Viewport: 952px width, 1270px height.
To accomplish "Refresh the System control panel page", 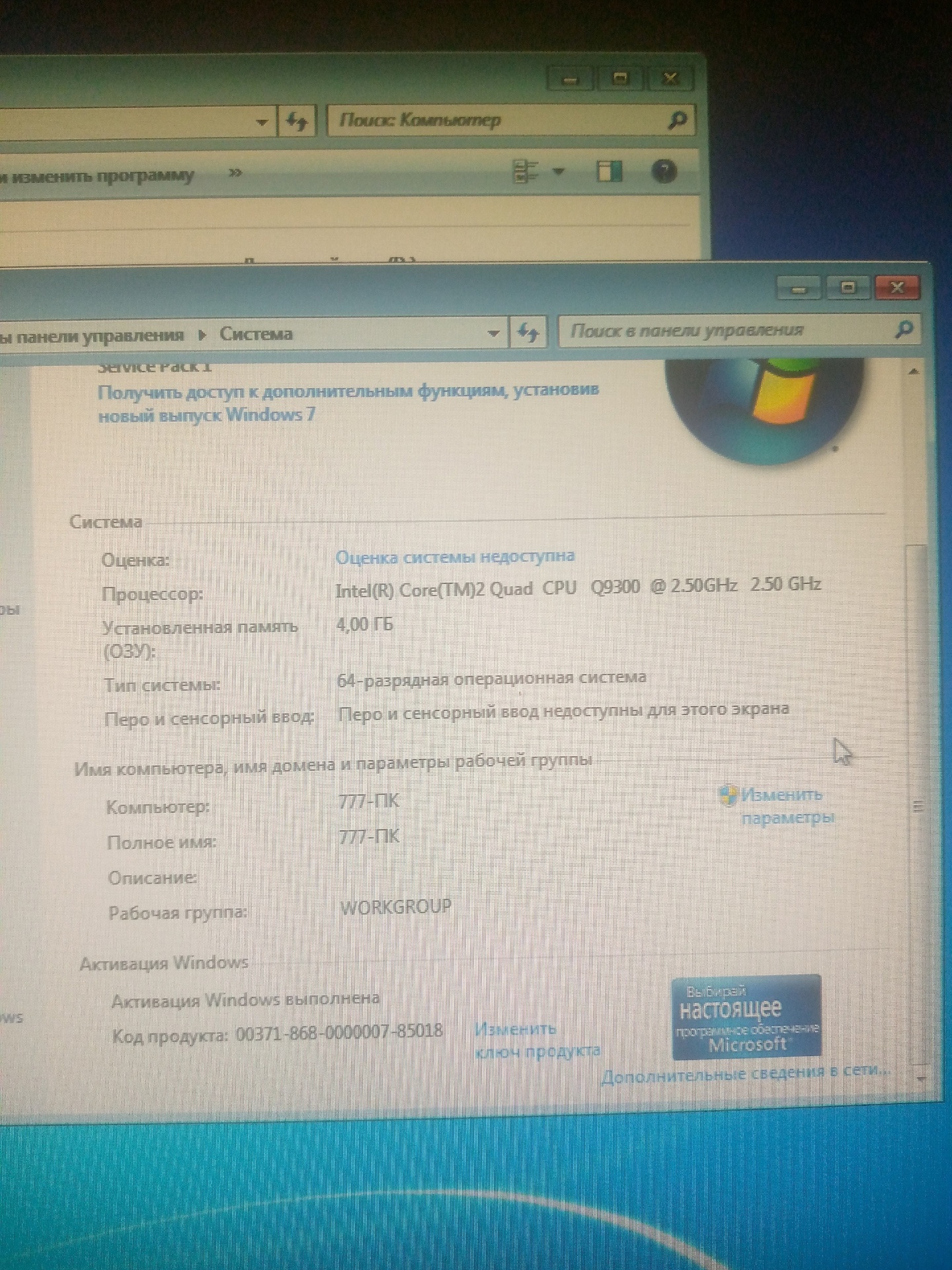I will (x=528, y=332).
